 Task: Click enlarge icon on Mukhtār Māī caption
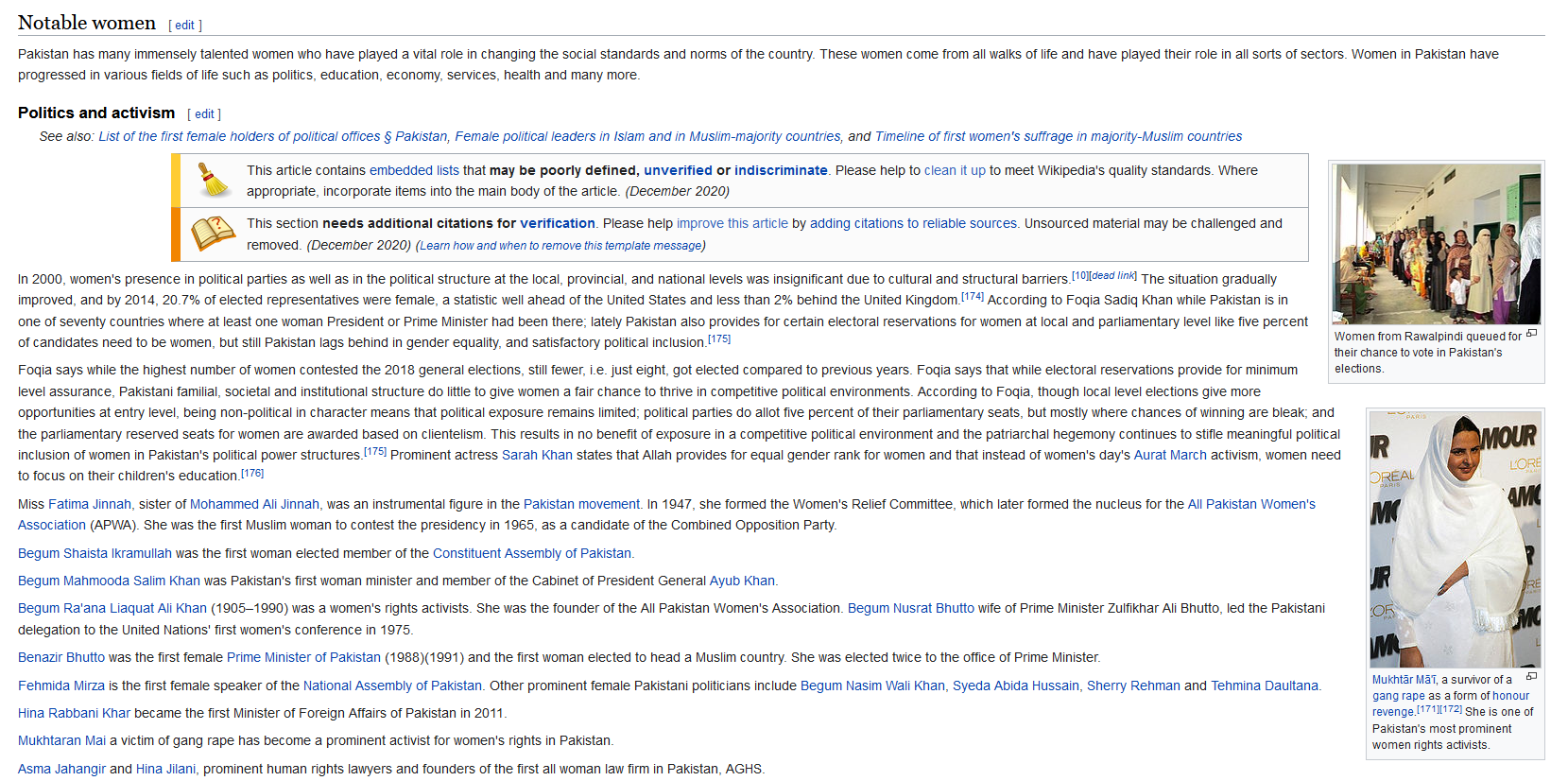click(x=1531, y=677)
